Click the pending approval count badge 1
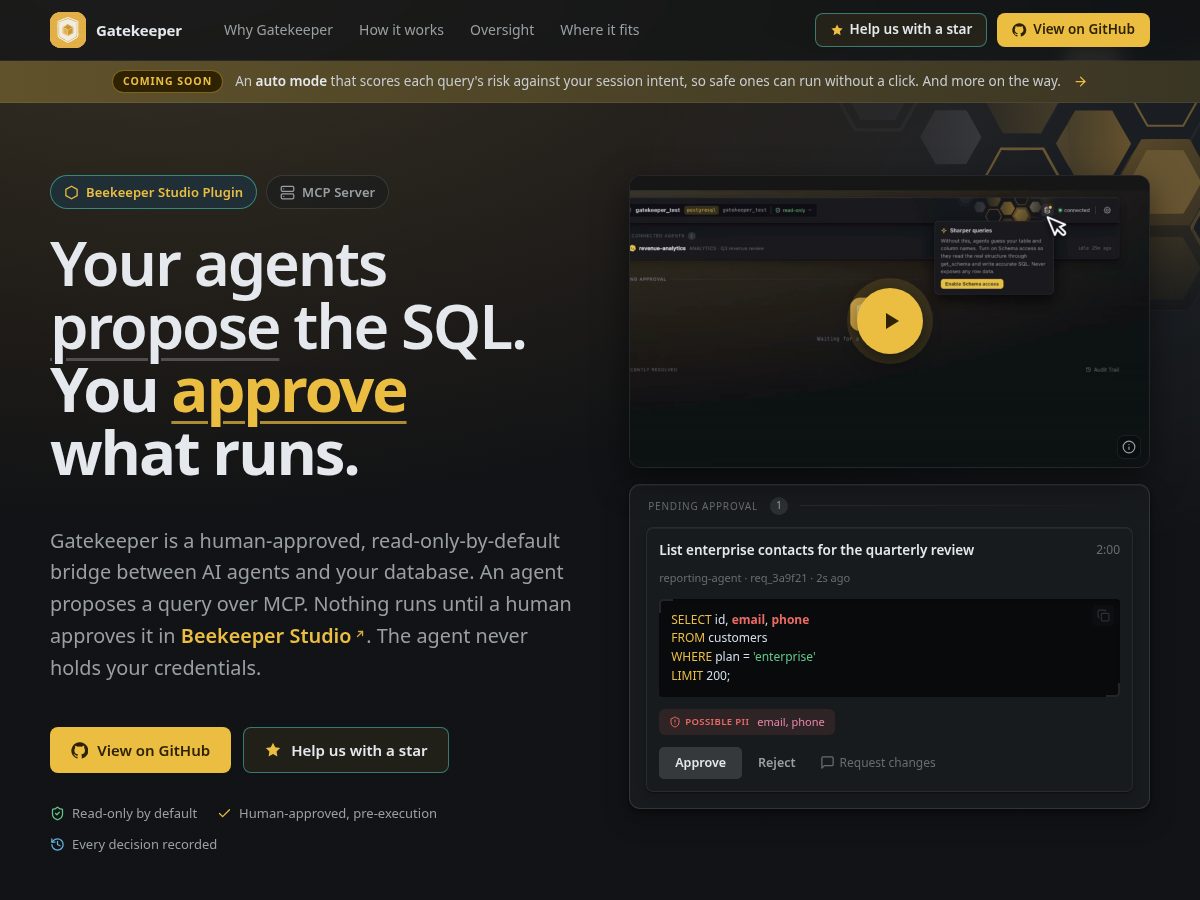 (779, 506)
